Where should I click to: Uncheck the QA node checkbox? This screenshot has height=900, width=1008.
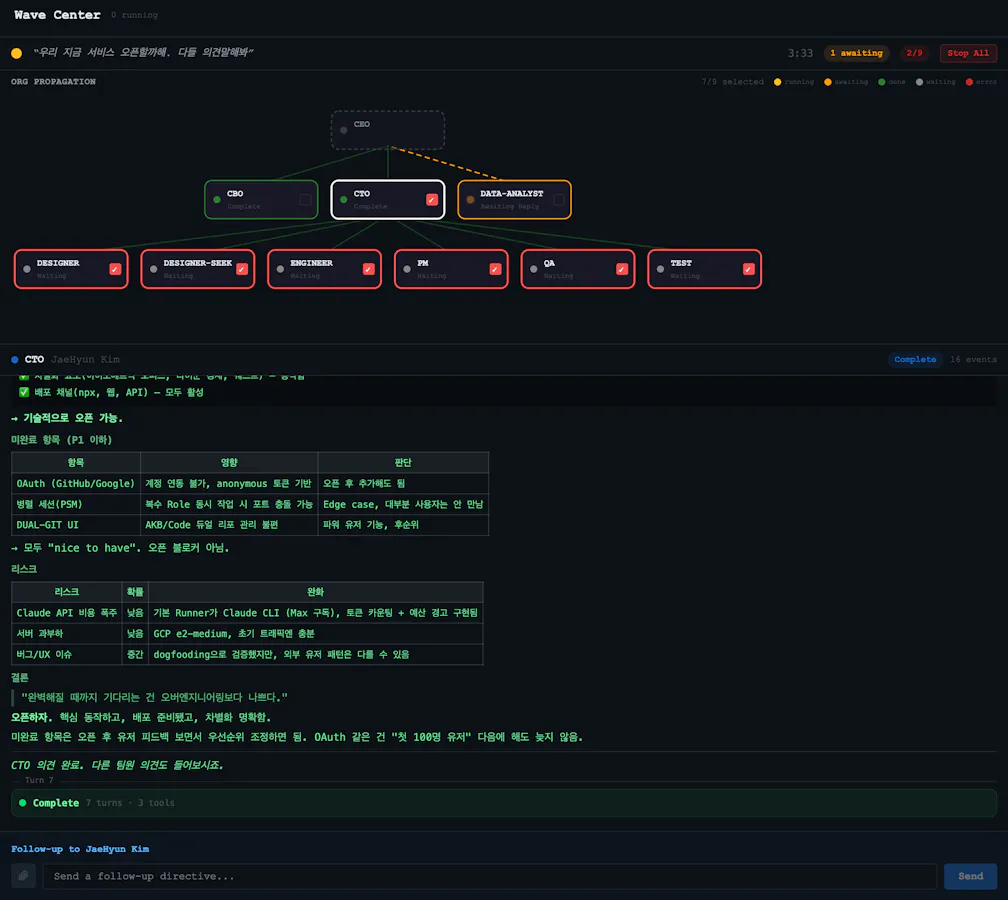[622, 269]
